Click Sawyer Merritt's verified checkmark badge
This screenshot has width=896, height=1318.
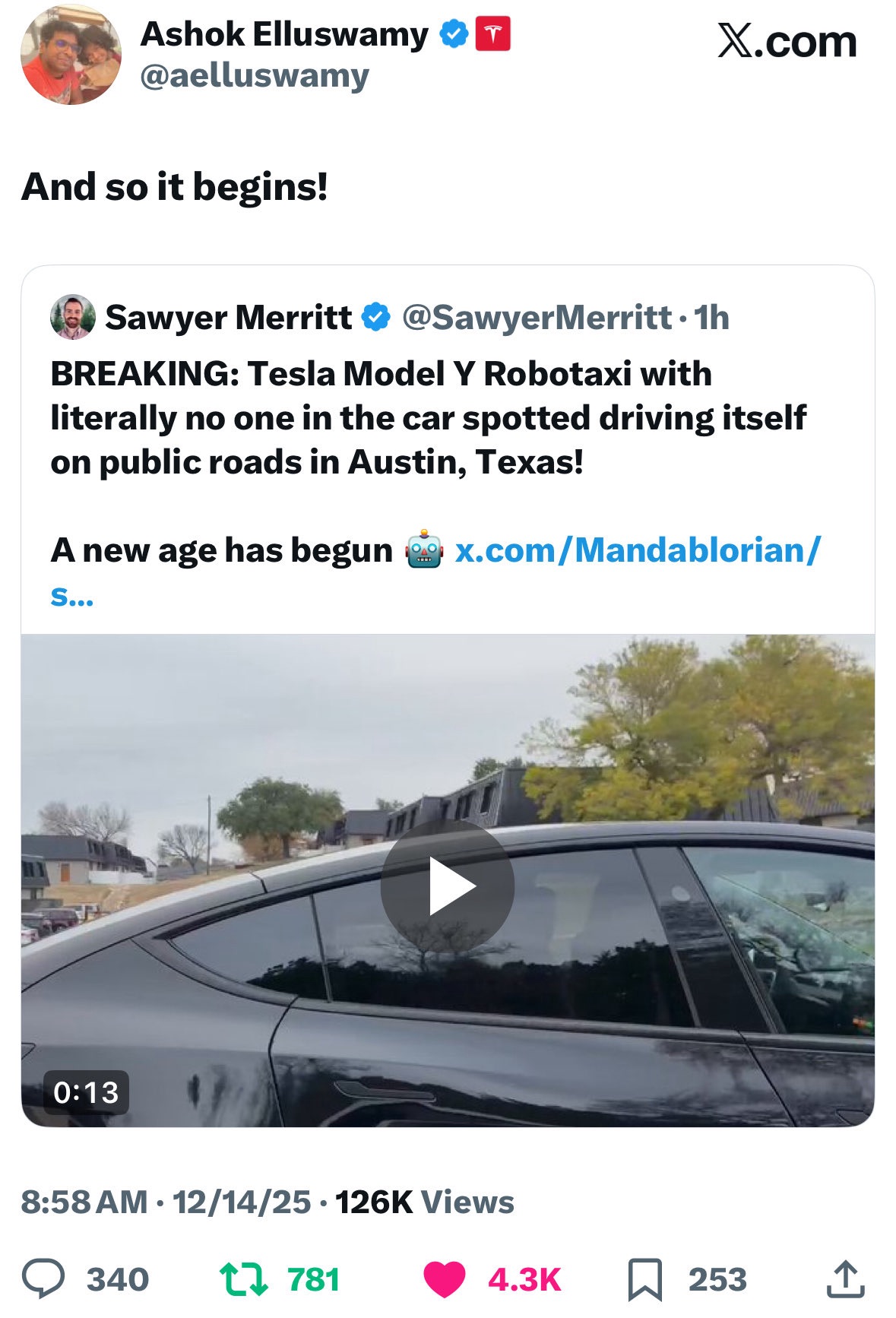pyautogui.click(x=375, y=317)
